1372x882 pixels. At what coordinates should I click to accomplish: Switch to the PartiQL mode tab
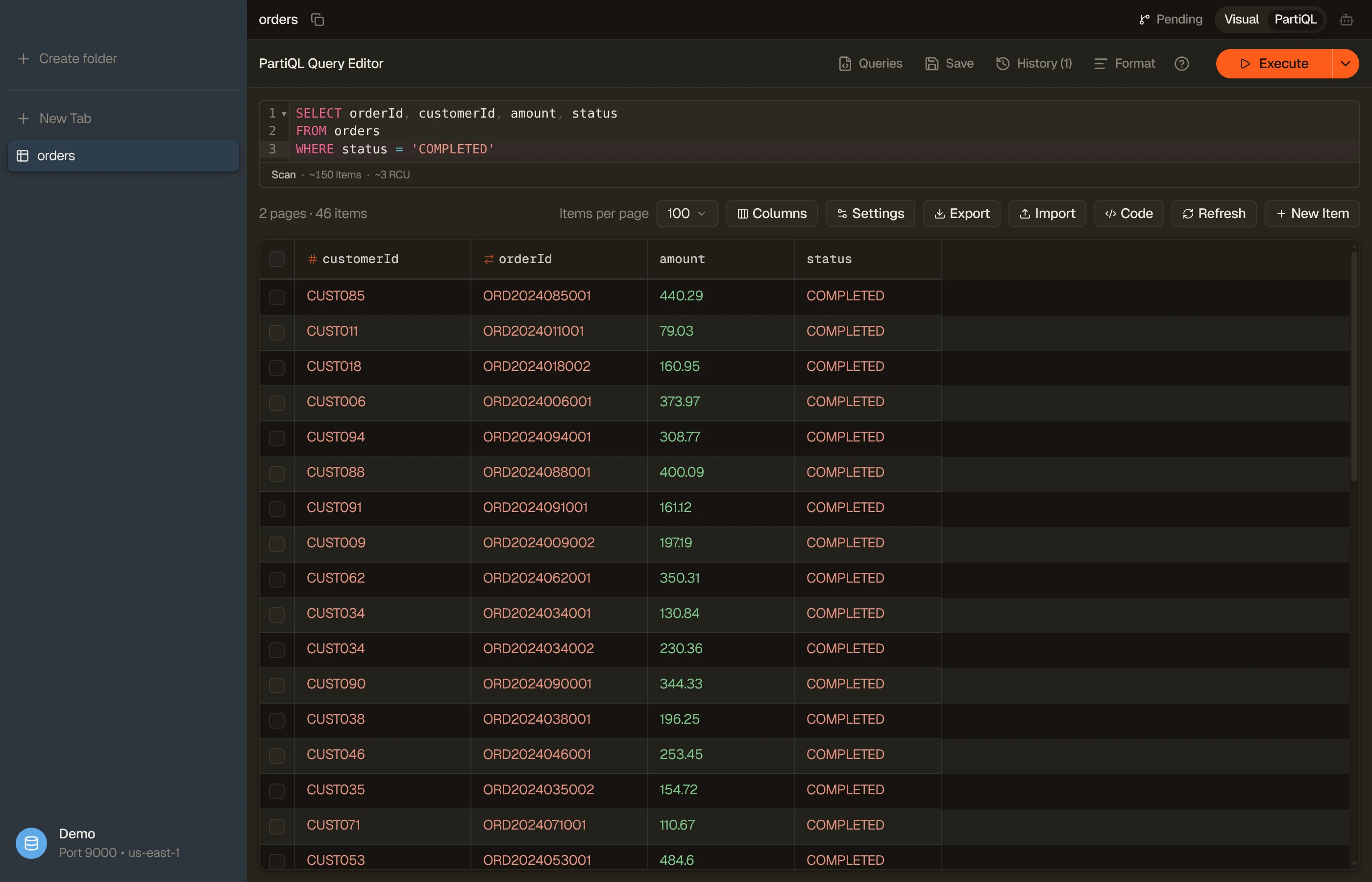click(x=1295, y=20)
